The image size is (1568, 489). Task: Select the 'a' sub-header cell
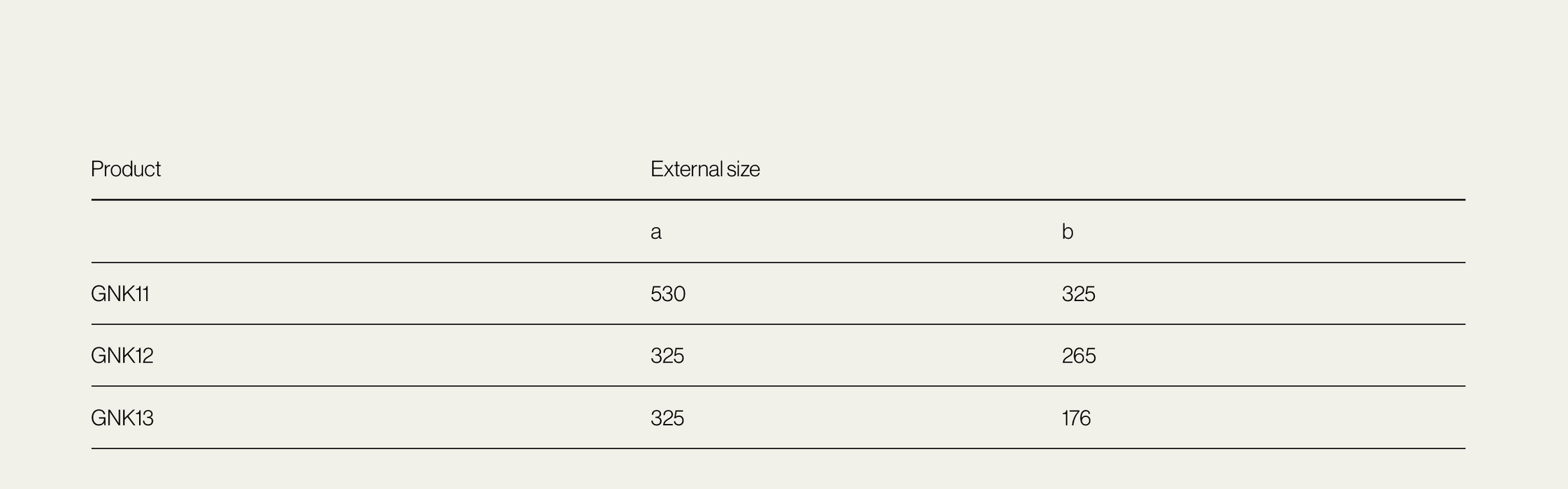click(655, 232)
